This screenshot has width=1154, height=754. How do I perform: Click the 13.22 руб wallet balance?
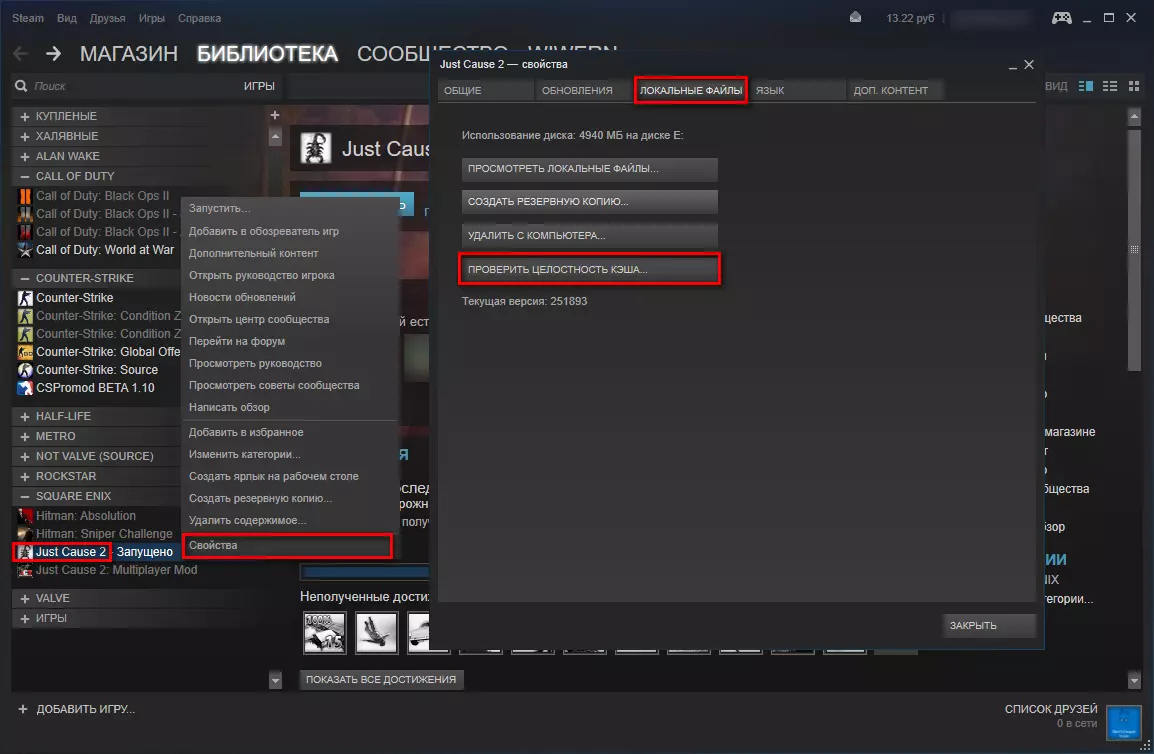click(x=910, y=18)
